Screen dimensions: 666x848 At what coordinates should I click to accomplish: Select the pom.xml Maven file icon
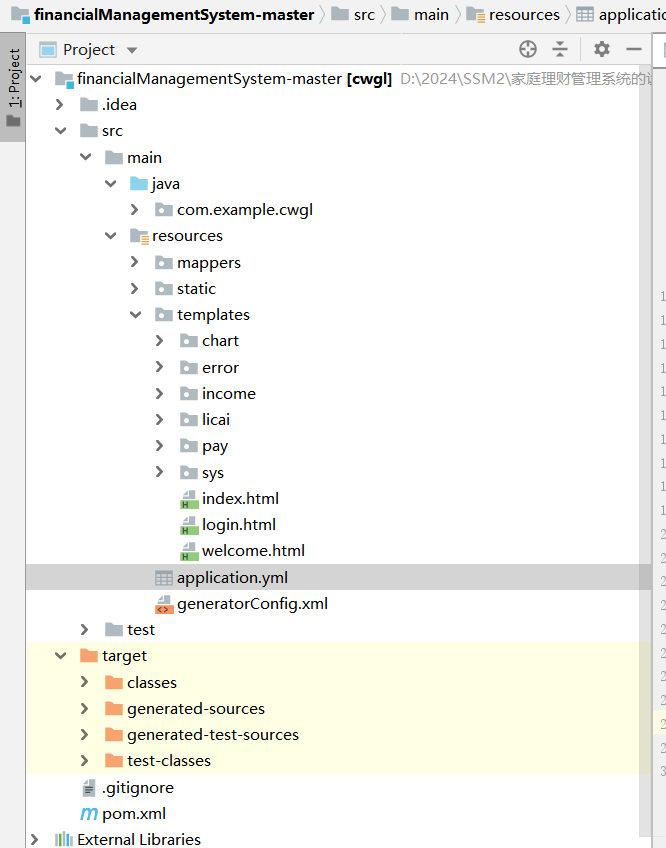[x=89, y=814]
